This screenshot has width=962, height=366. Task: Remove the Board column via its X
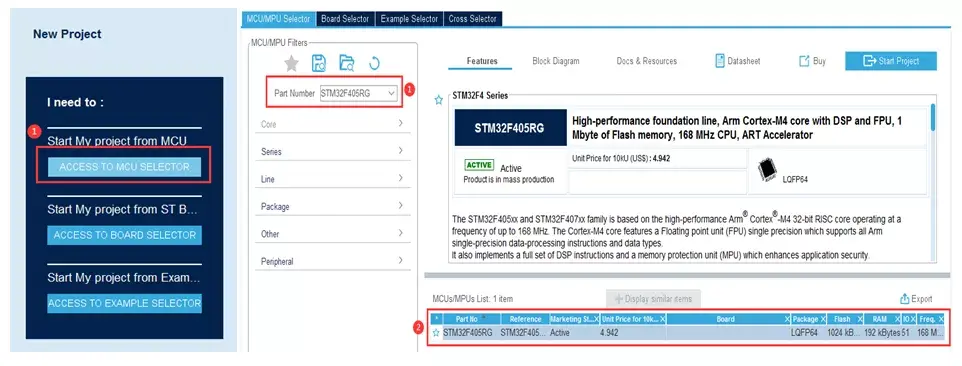coord(787,319)
